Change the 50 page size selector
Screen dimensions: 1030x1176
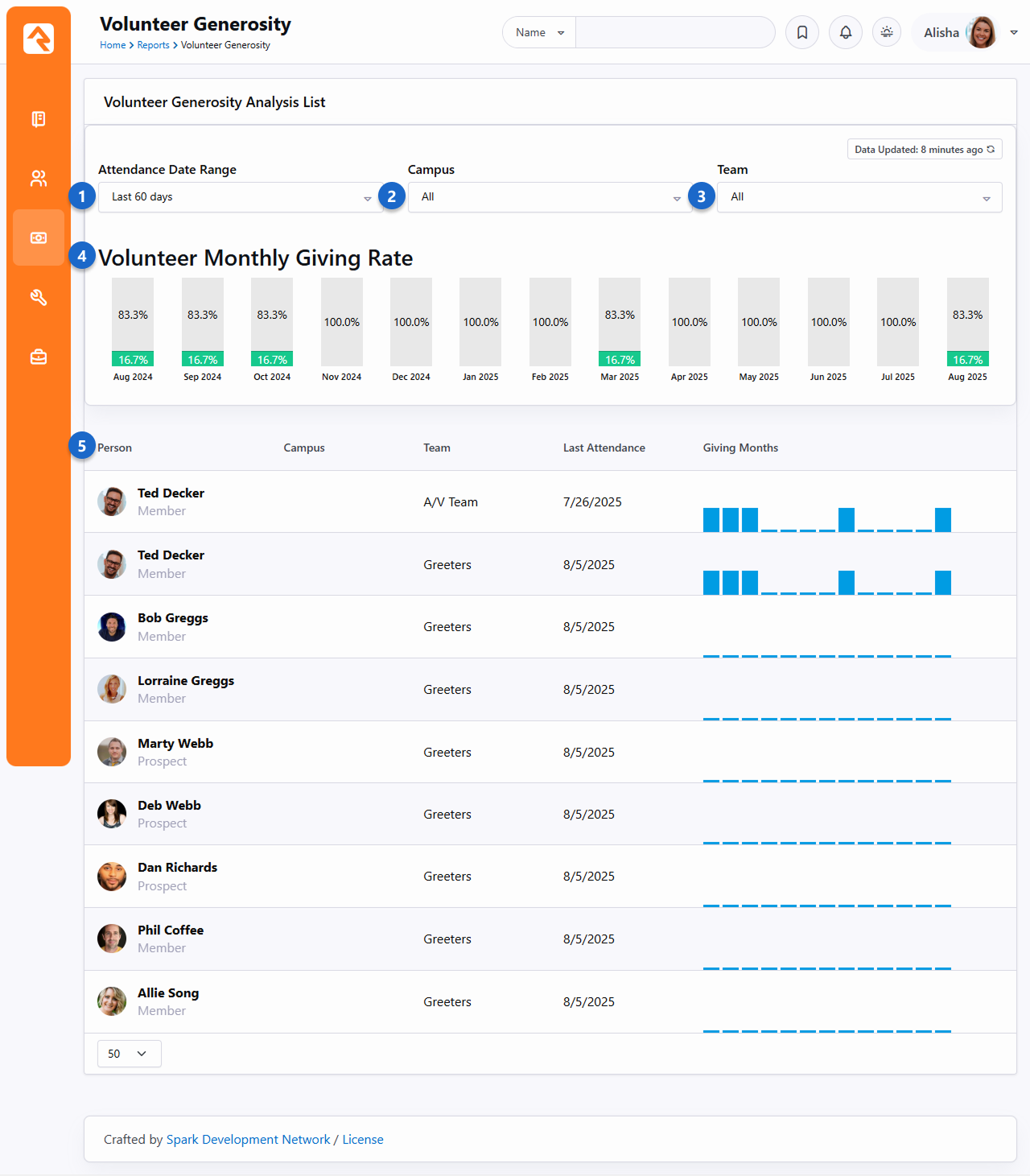[129, 1054]
